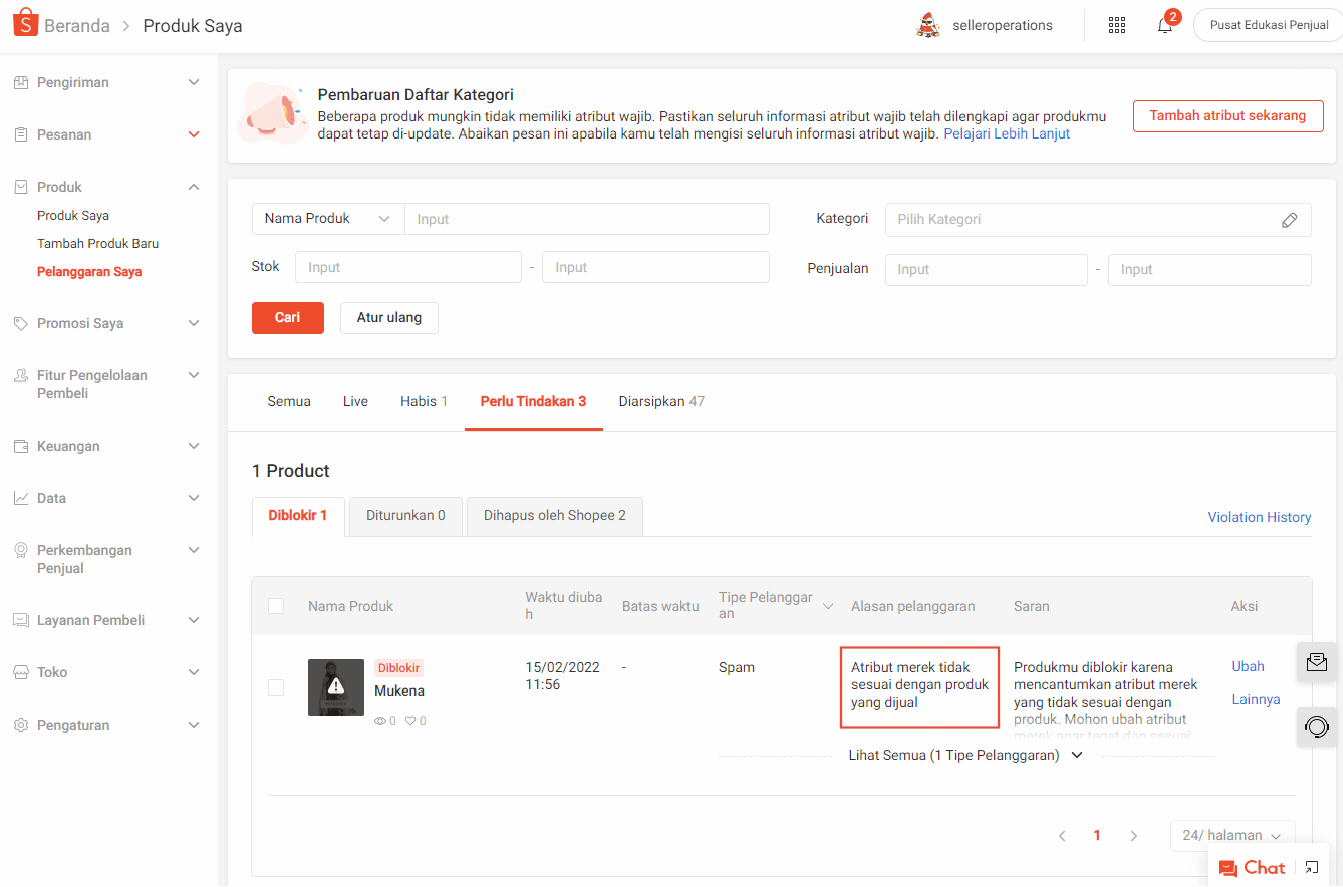Open the Dihapus oleh Shopee 2 tab

554,515
